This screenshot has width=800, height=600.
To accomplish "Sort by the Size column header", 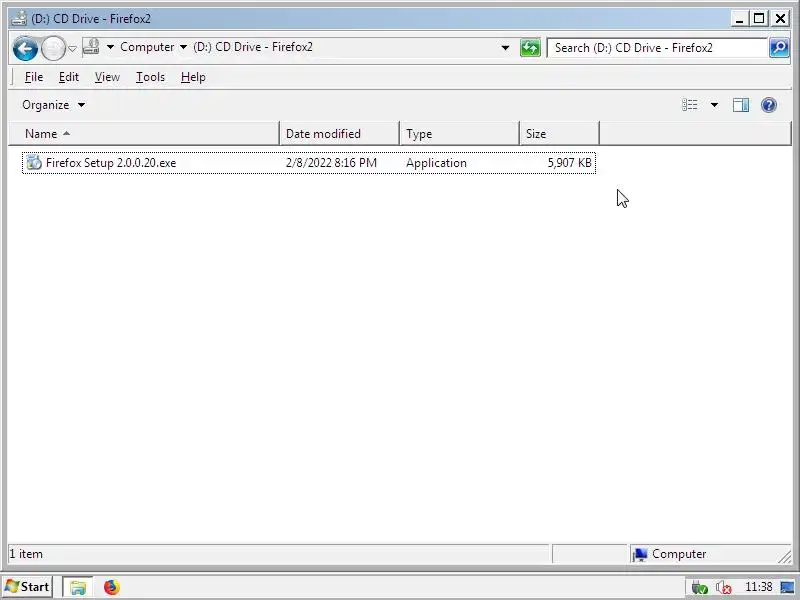I will pos(559,134).
